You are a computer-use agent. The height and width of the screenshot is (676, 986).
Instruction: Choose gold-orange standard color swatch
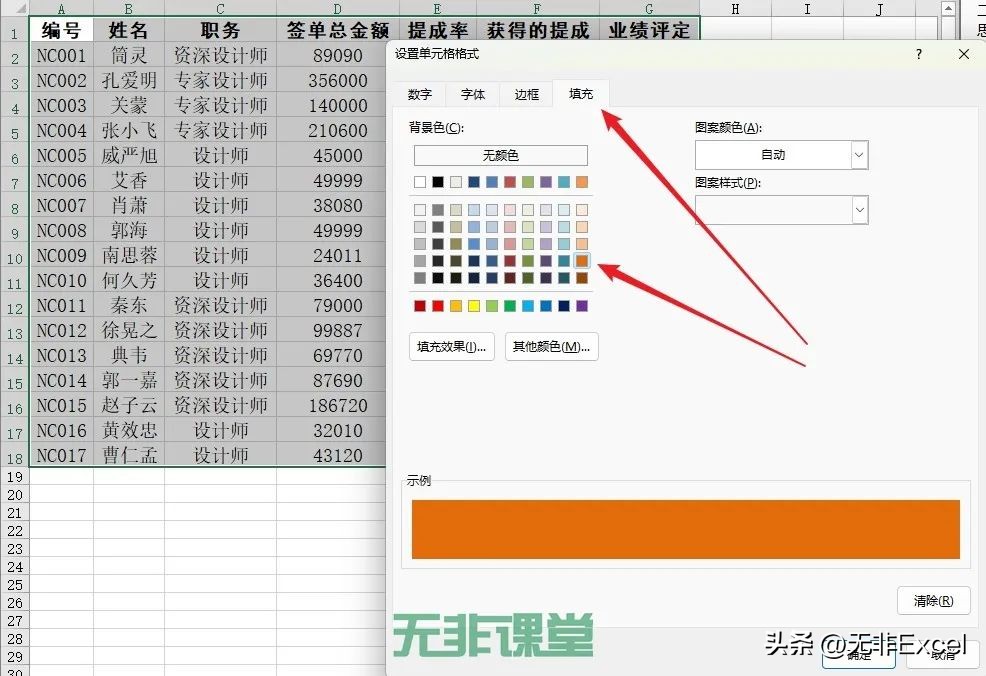[x=456, y=306]
